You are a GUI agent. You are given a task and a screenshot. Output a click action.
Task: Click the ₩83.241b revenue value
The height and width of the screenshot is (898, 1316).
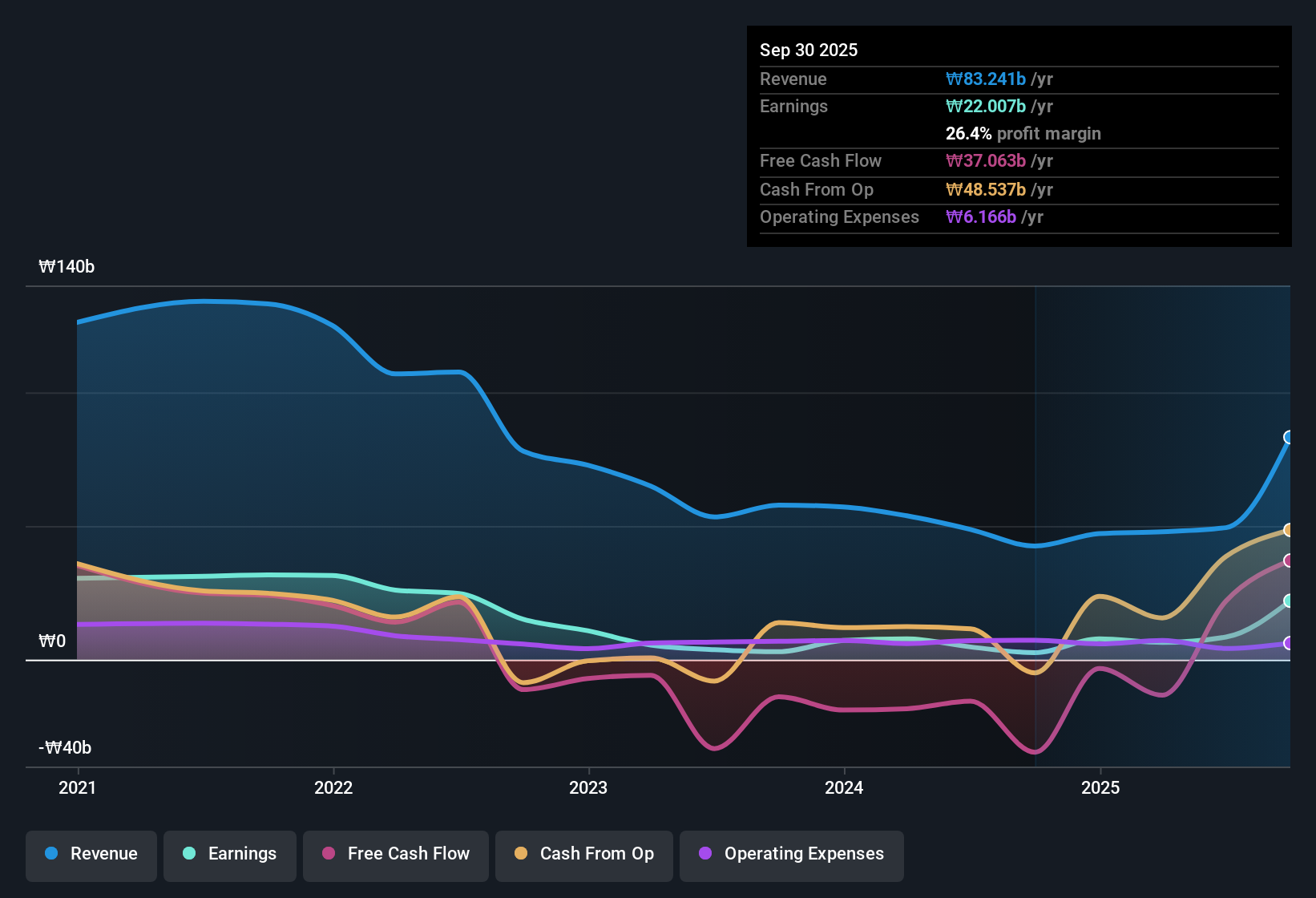pos(986,79)
